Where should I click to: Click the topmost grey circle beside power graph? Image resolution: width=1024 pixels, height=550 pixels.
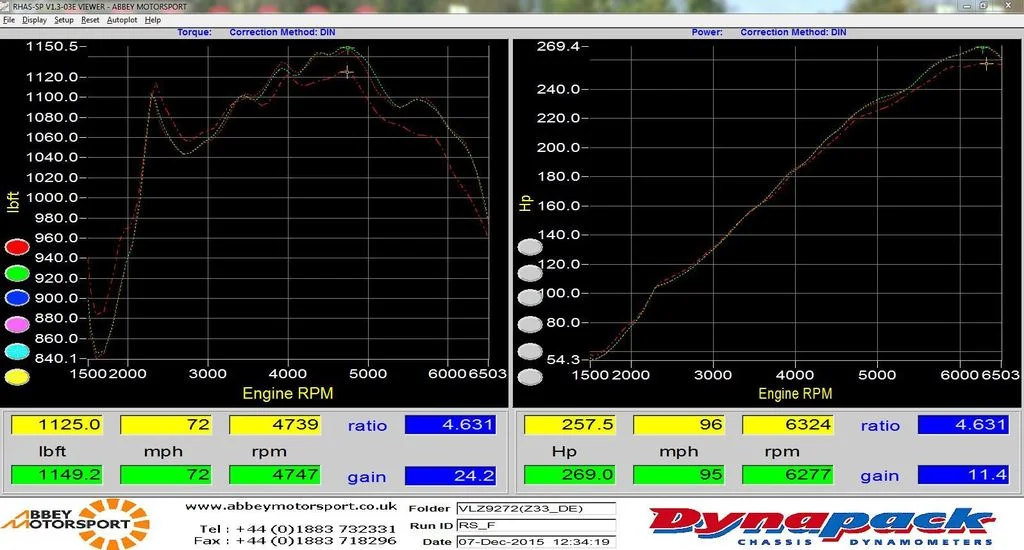530,247
